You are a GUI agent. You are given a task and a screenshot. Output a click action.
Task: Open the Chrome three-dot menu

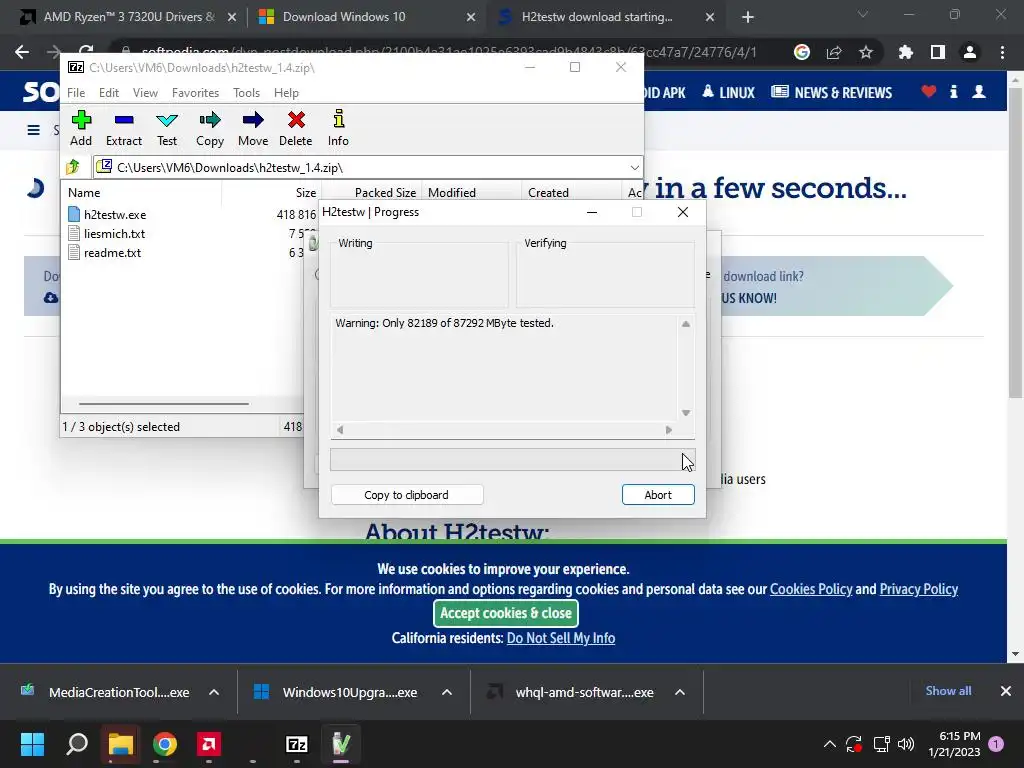point(1002,52)
